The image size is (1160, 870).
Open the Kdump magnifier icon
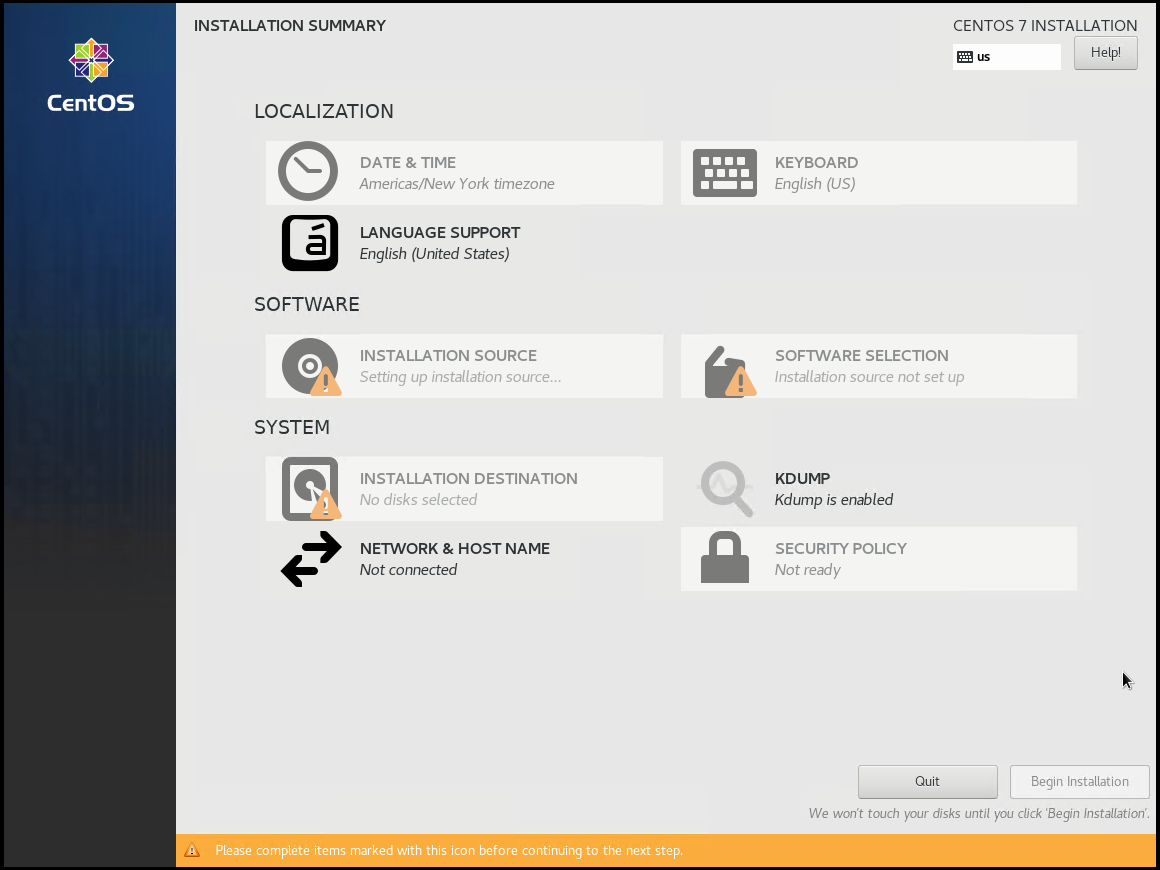[726, 488]
